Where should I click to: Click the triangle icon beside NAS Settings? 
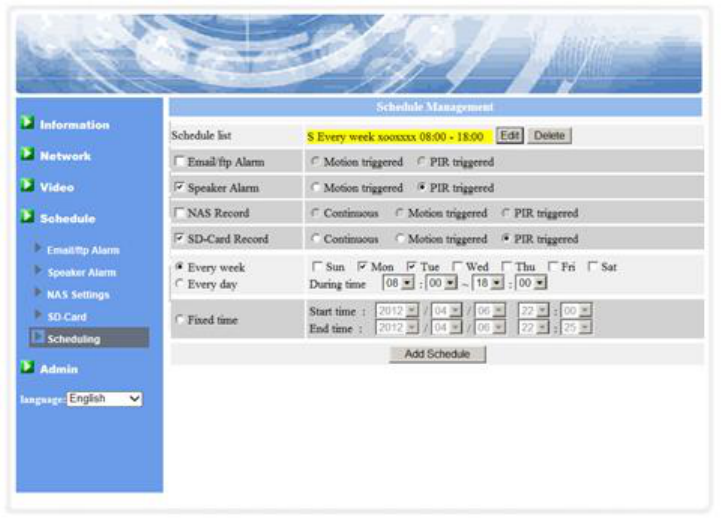click(x=38, y=293)
